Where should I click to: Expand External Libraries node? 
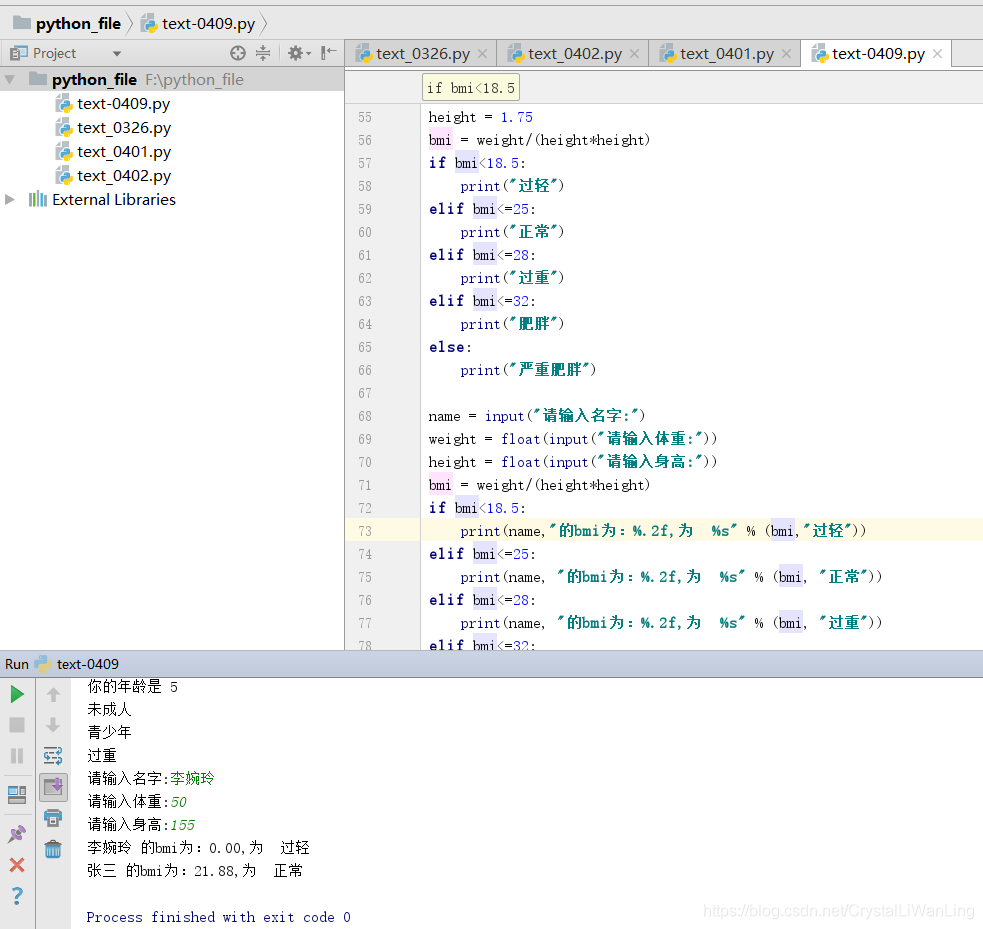pyautogui.click(x=10, y=199)
